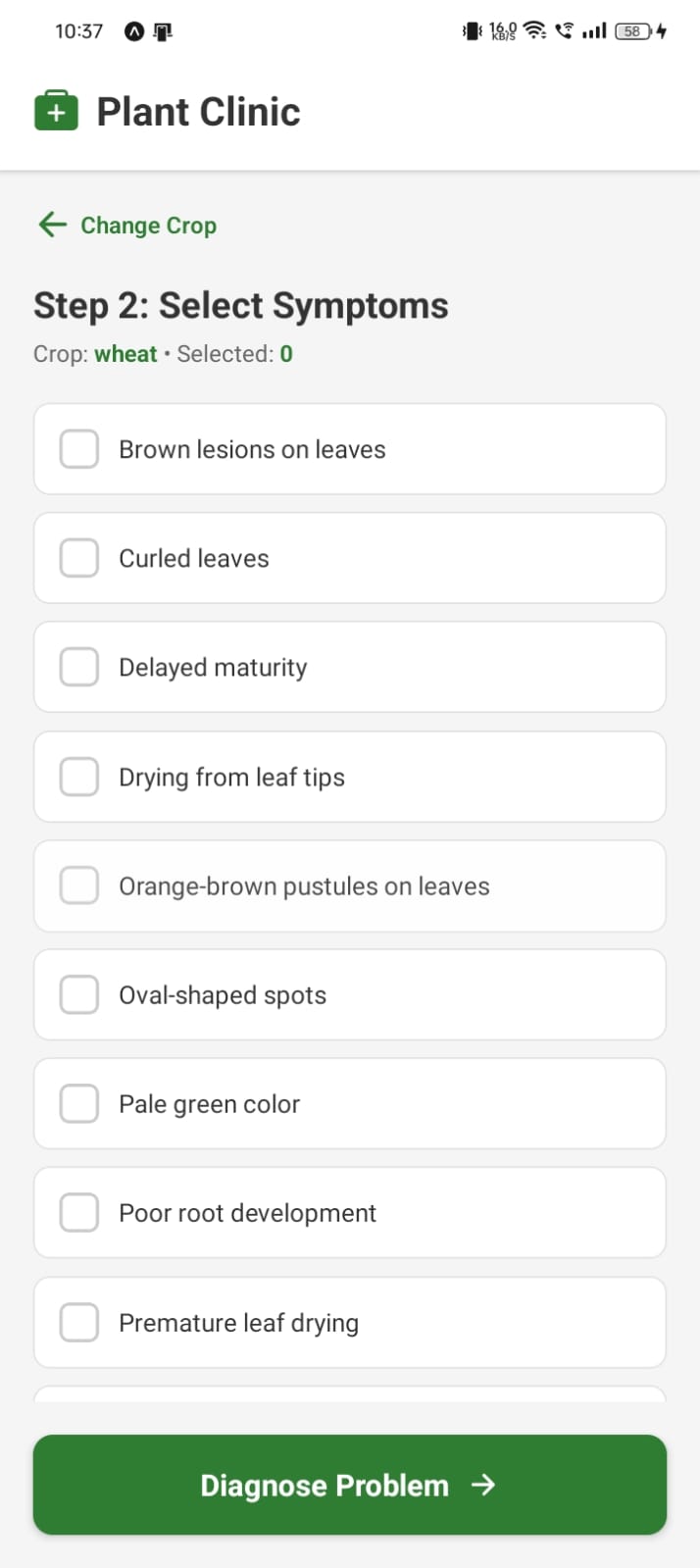The width and height of the screenshot is (700, 1568).
Task: Click the Plant Clinic medical kit logo
Action: (56, 112)
